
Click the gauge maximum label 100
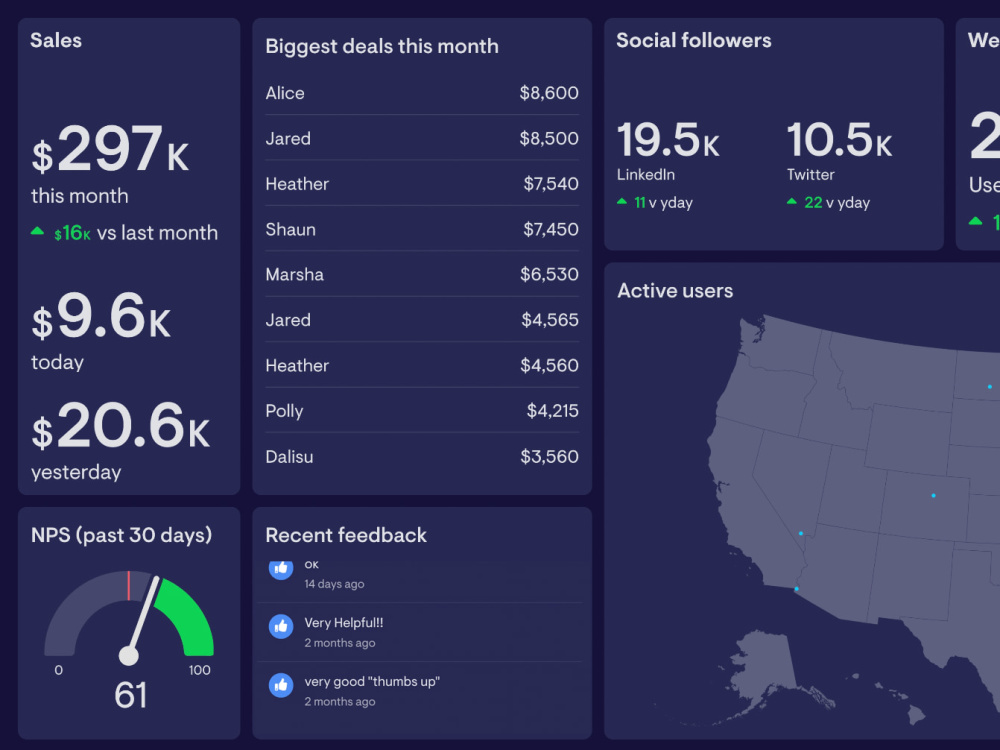pyautogui.click(x=199, y=670)
